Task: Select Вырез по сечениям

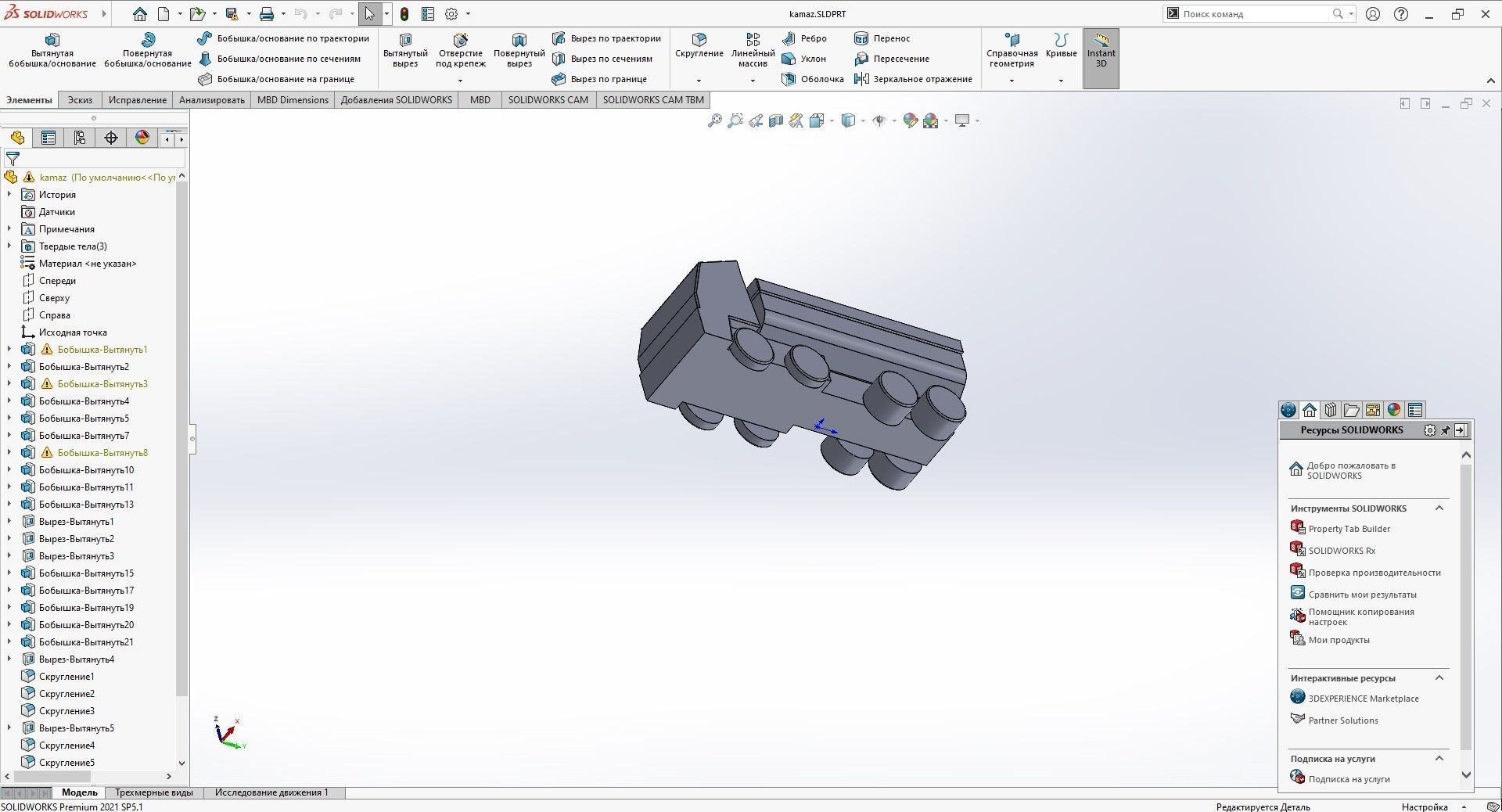Action: (x=602, y=59)
